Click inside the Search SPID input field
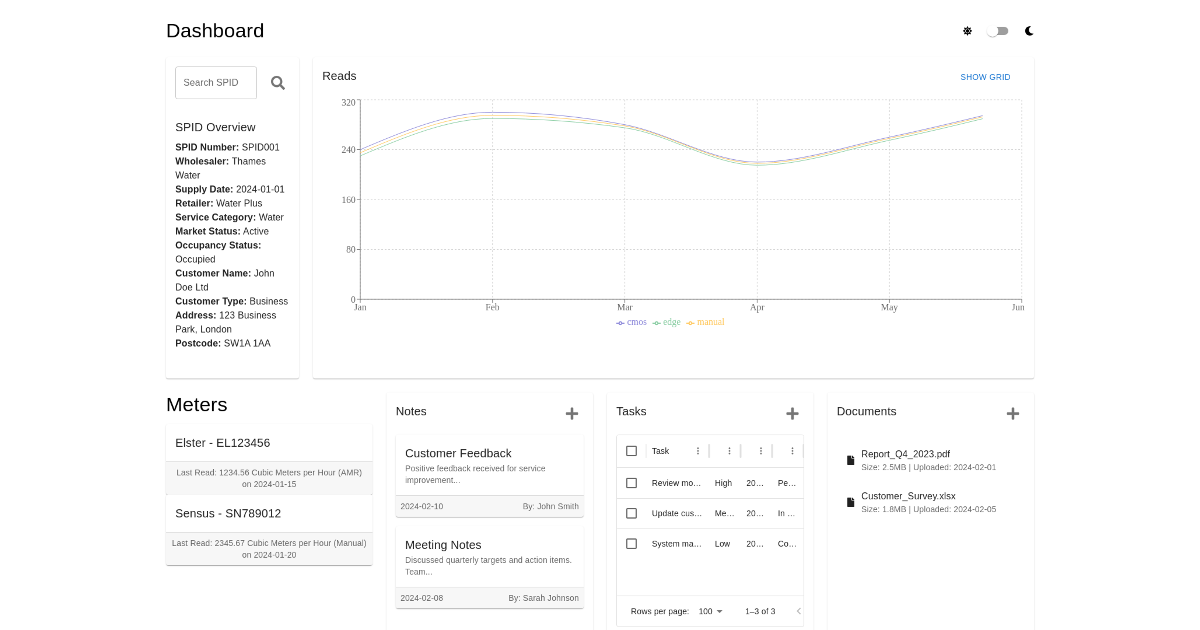This screenshot has height=630, width=1200. [x=215, y=82]
